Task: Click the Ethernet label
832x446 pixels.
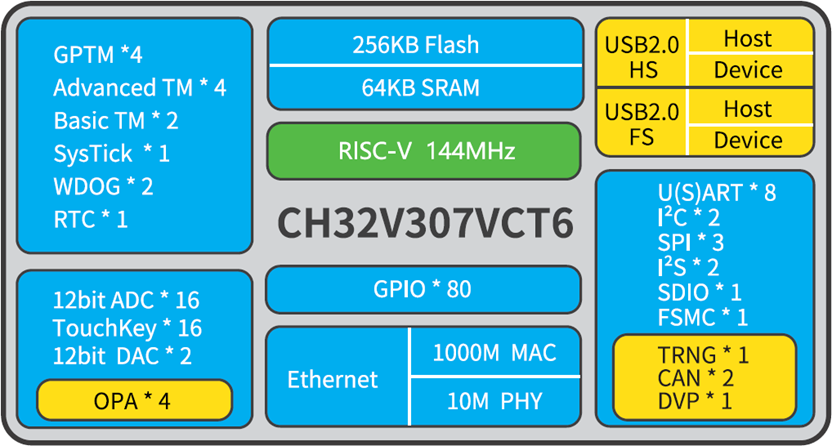Action: 333,379
